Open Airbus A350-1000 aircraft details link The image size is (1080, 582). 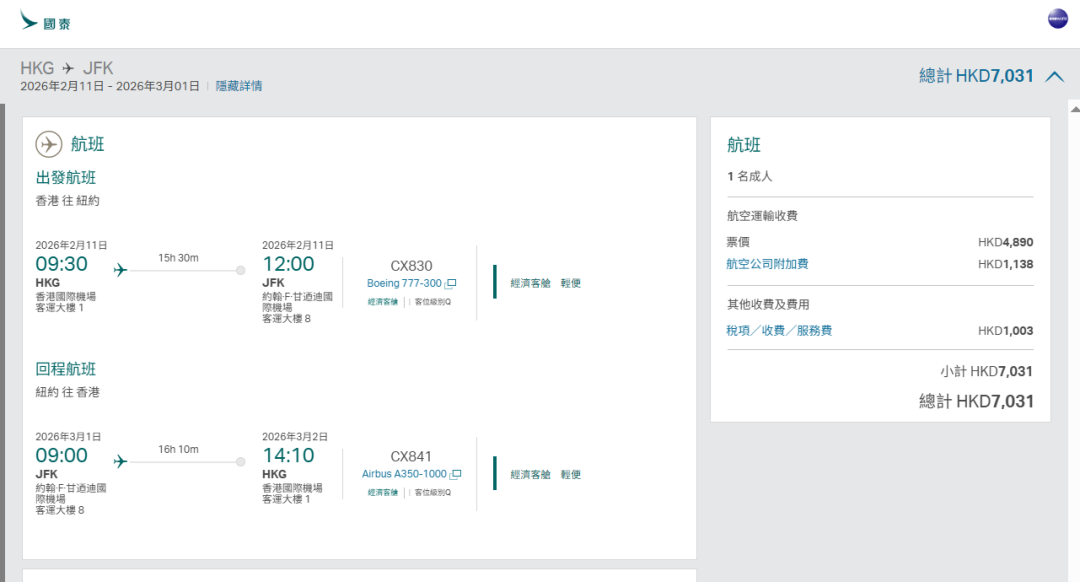pyautogui.click(x=405, y=474)
